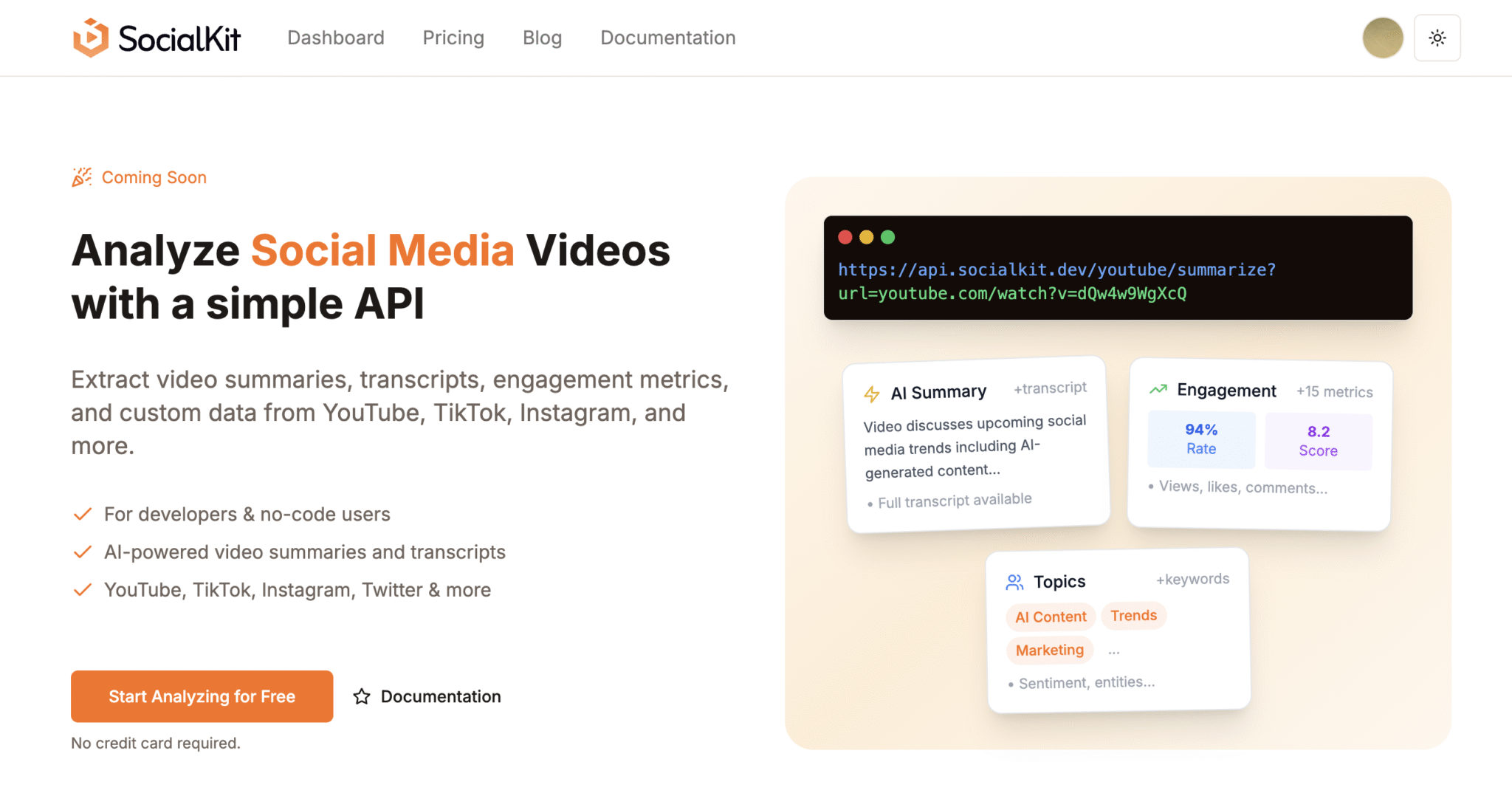Screen dimensions: 1512x810
Task: Click the green dot in the terminal window
Action: click(x=887, y=237)
